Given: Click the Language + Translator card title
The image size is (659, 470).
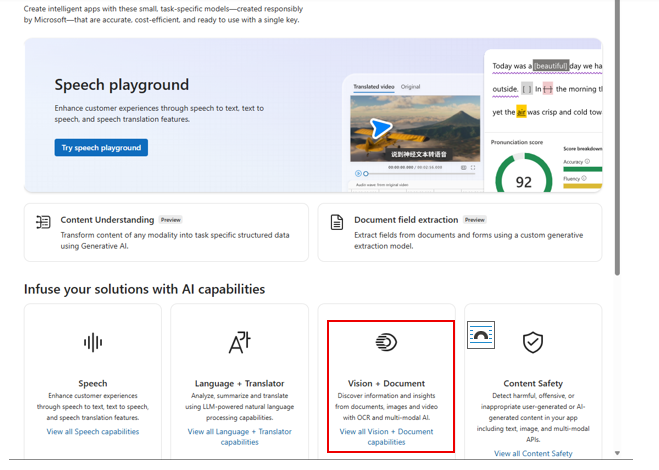Looking at the screenshot, I should point(240,383).
